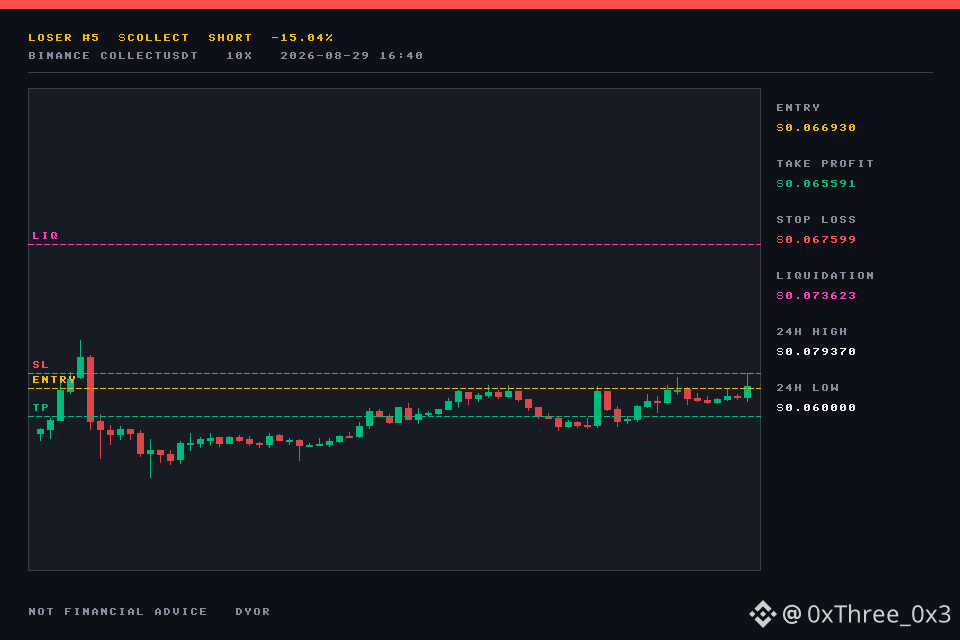
Task: Click the 24H LOW label
Action: pyautogui.click(x=807, y=388)
